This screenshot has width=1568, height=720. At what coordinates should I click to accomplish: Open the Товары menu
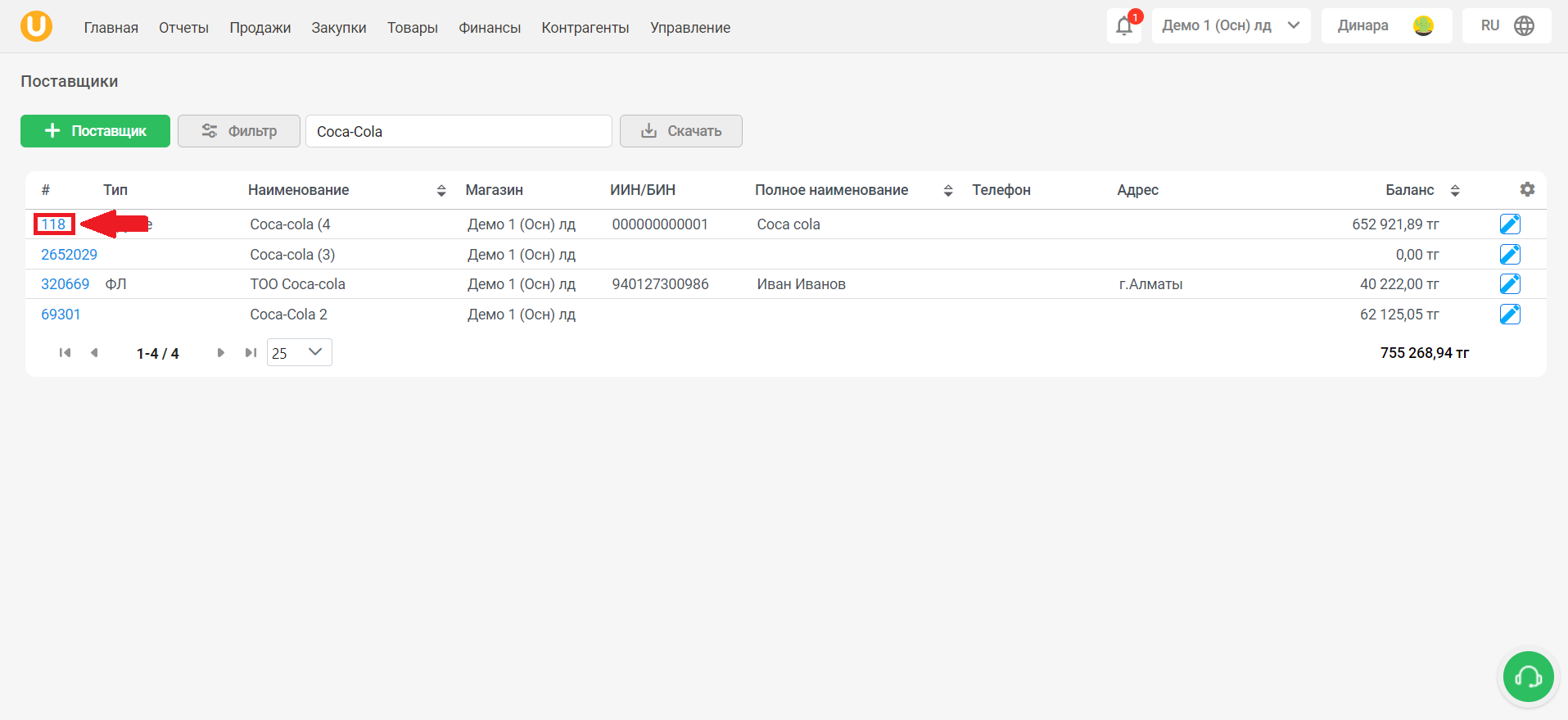coord(413,28)
